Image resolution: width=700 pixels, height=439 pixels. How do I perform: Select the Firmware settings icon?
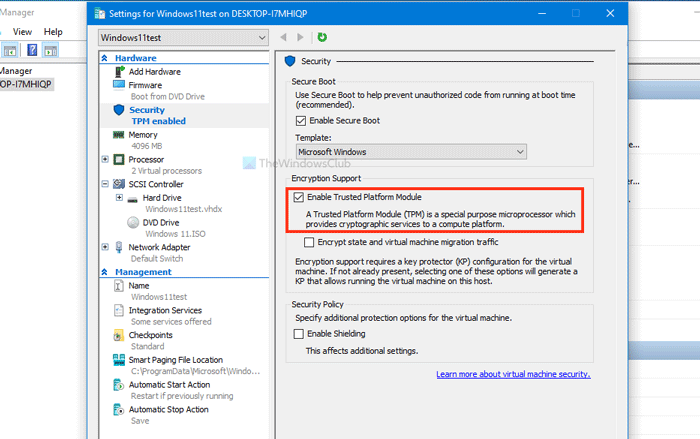click(x=118, y=86)
